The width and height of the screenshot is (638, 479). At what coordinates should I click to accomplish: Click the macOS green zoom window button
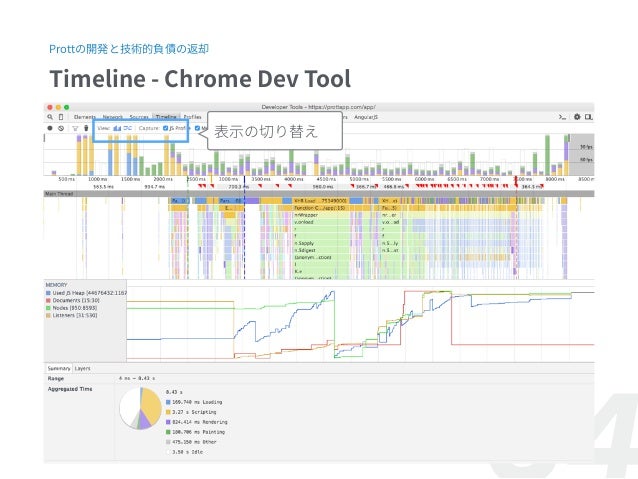pos(67,107)
